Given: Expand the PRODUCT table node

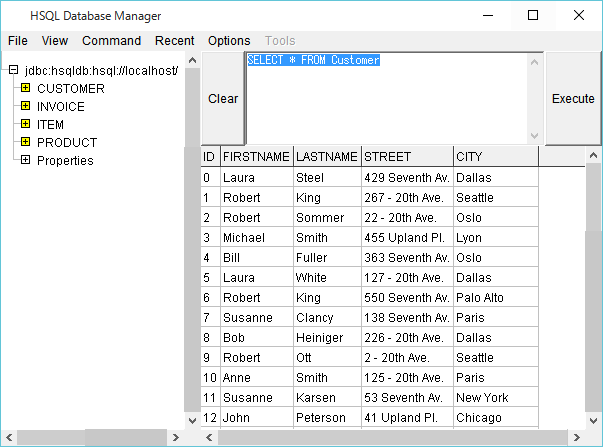Looking at the screenshot, I should pos(25,142).
